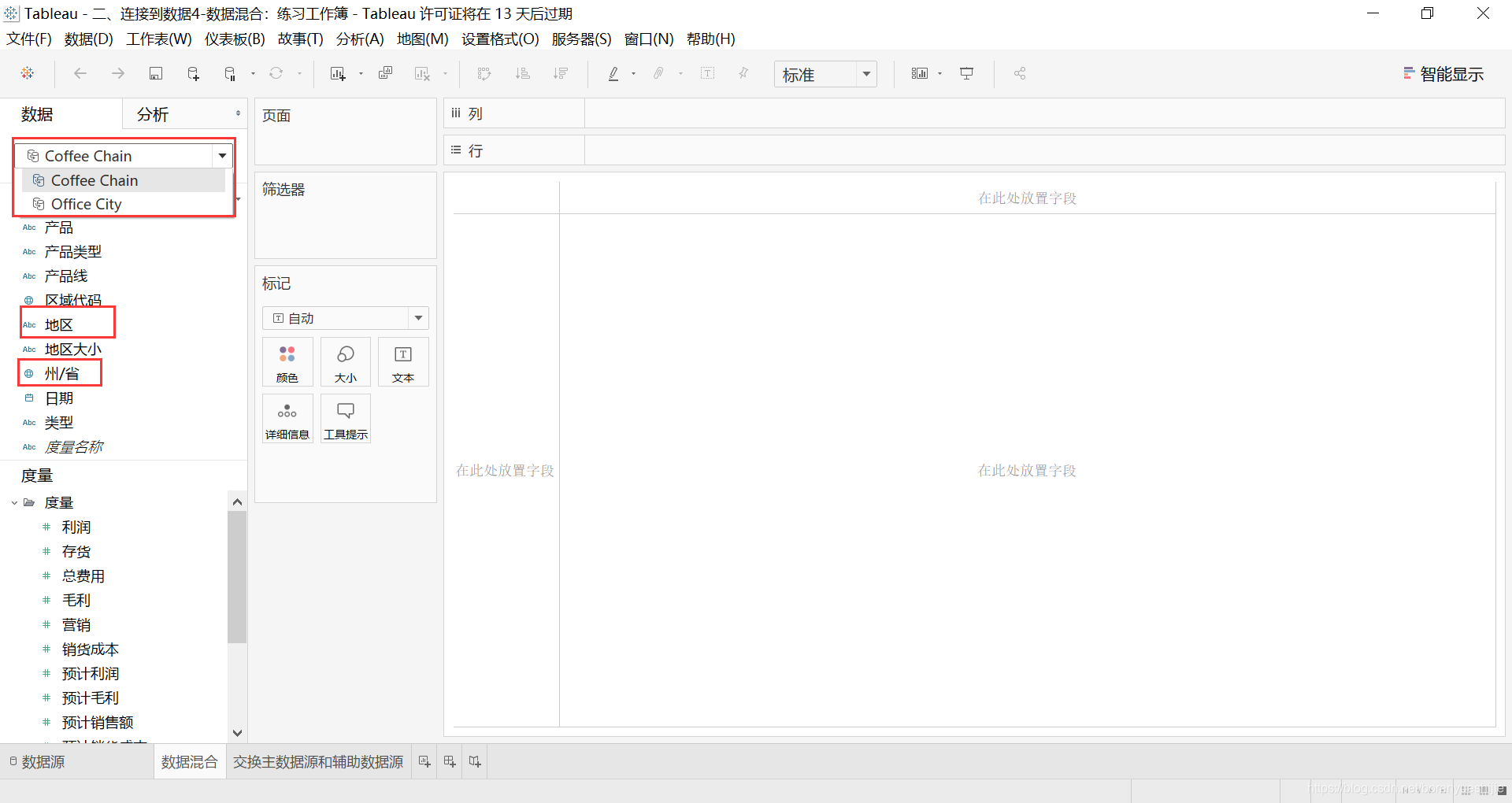Viewport: 1512px width, 803px height.
Task: Save the workbook with the disk icon
Action: tap(156, 73)
